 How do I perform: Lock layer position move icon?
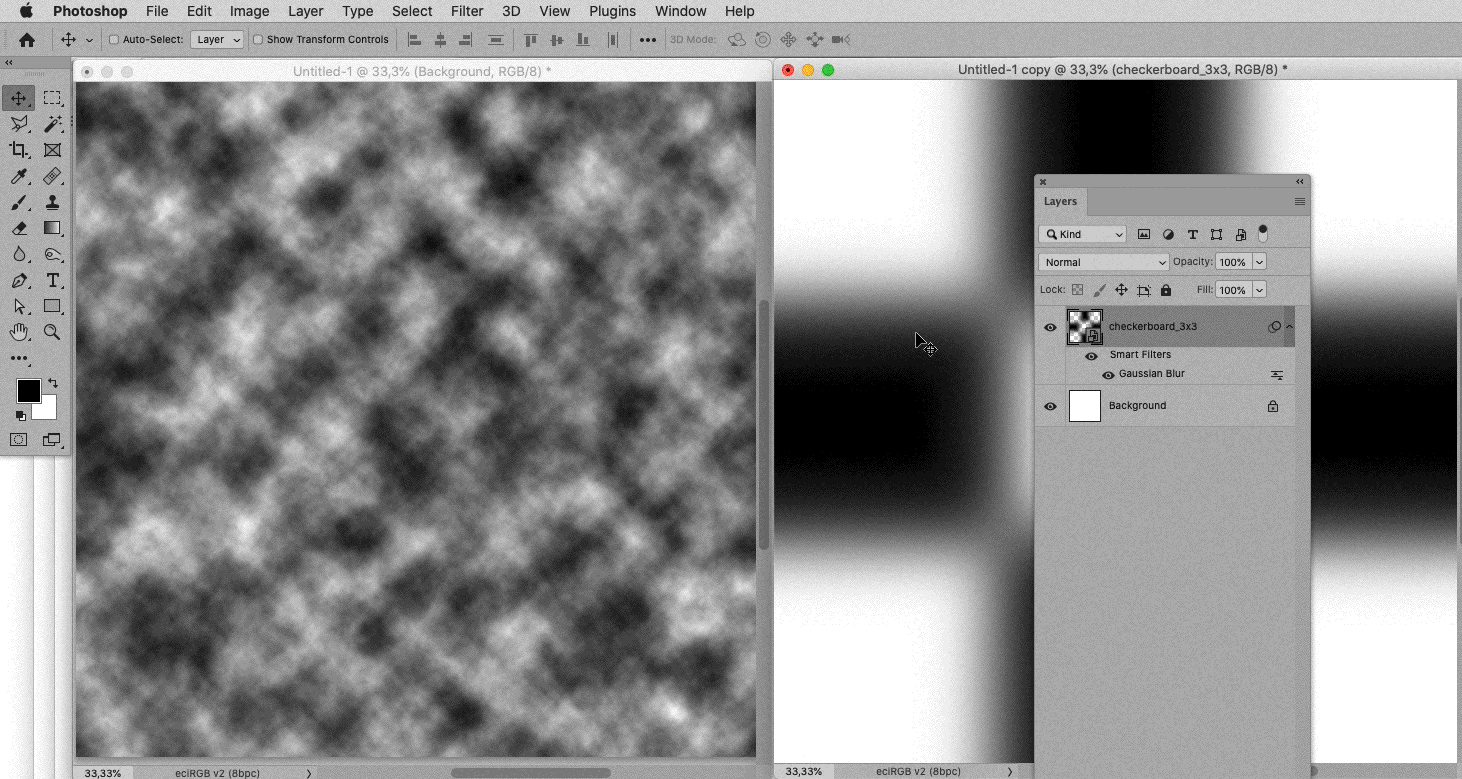(1121, 290)
